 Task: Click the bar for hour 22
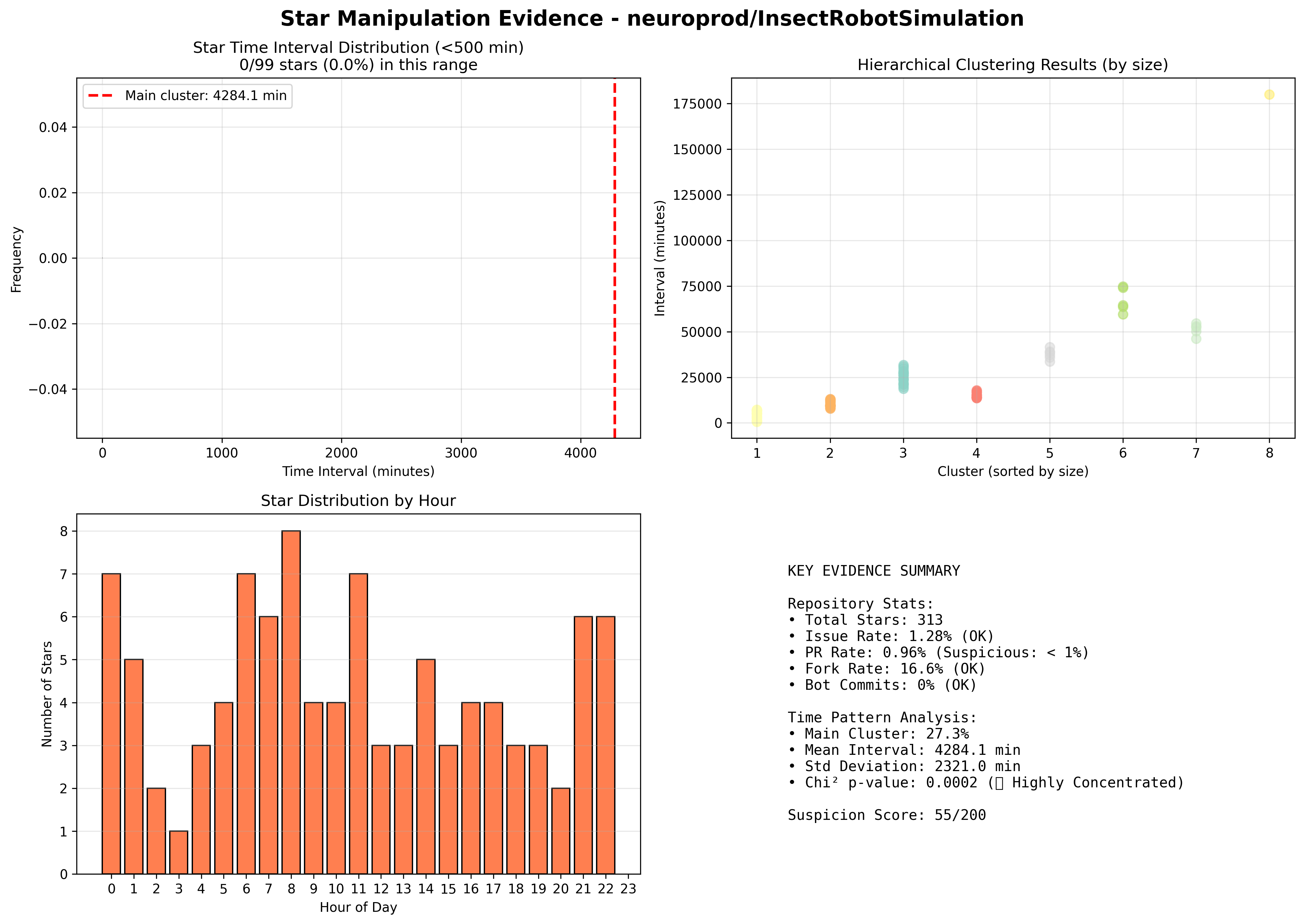tap(606, 745)
